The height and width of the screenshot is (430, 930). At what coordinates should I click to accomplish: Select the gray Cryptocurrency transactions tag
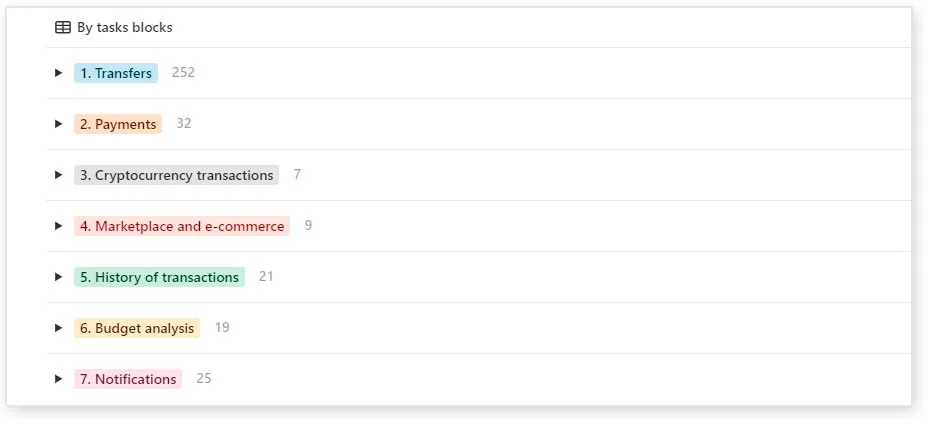(176, 175)
